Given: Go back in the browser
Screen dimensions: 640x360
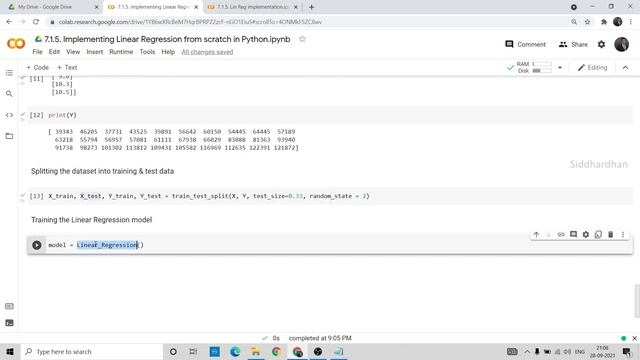Looking at the screenshot, I should pyautogui.click(x=9, y=22).
